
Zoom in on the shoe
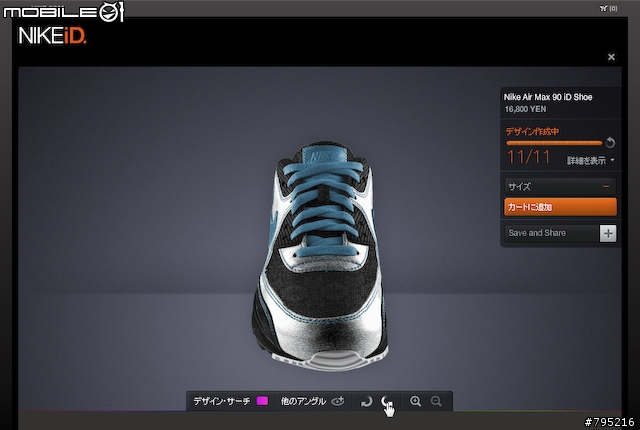415,401
